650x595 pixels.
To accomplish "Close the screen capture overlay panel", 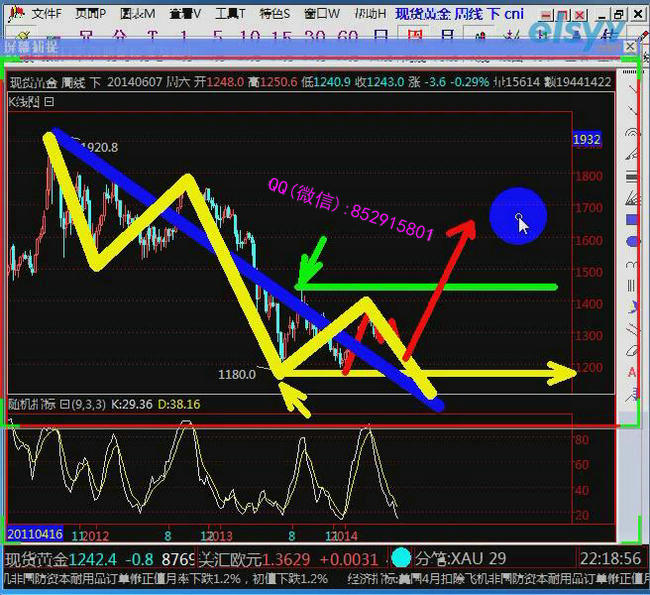I will point(630,47).
